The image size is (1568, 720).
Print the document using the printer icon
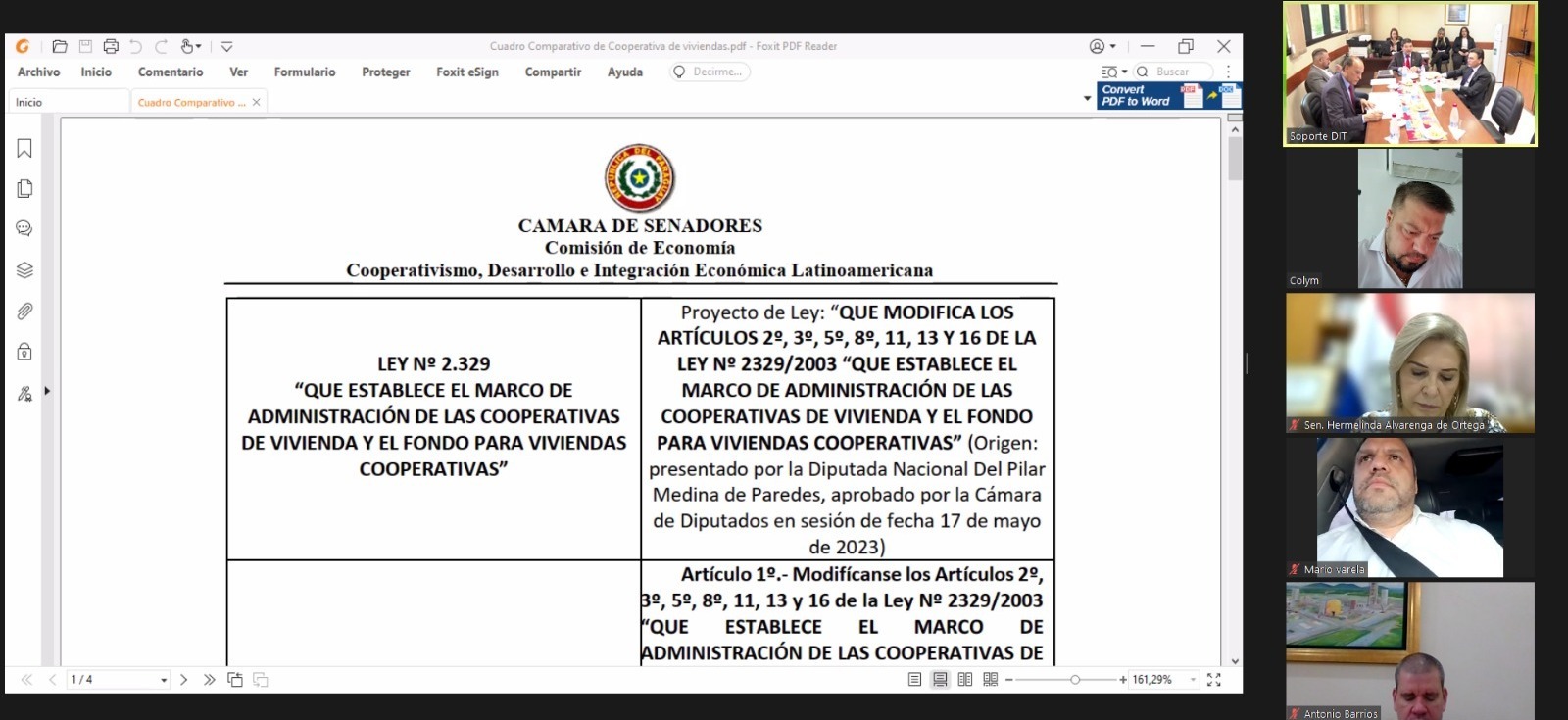111,46
